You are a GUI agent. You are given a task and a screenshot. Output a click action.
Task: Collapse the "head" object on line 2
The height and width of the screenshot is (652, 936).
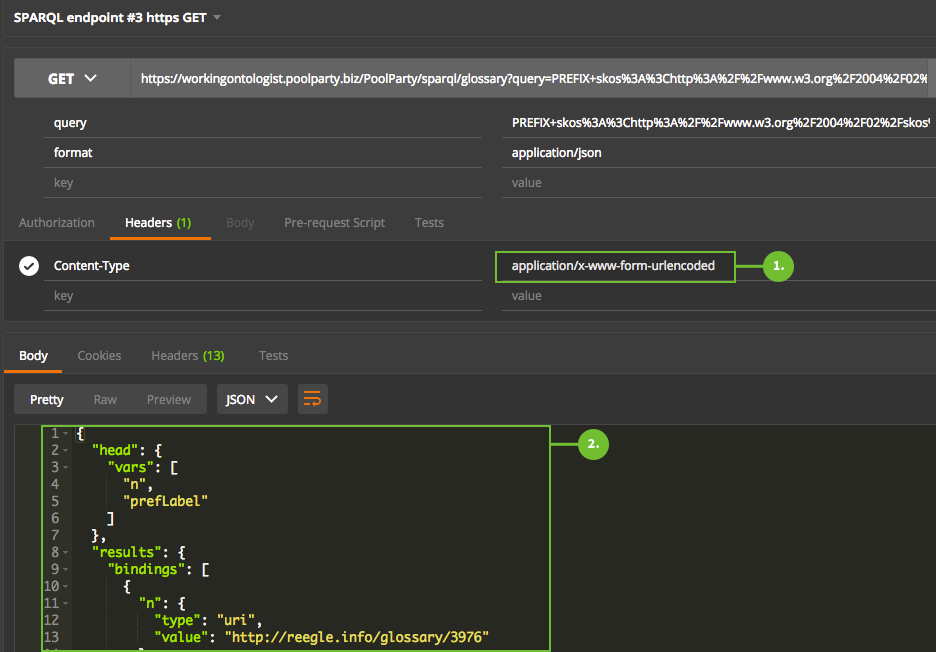tap(66, 451)
